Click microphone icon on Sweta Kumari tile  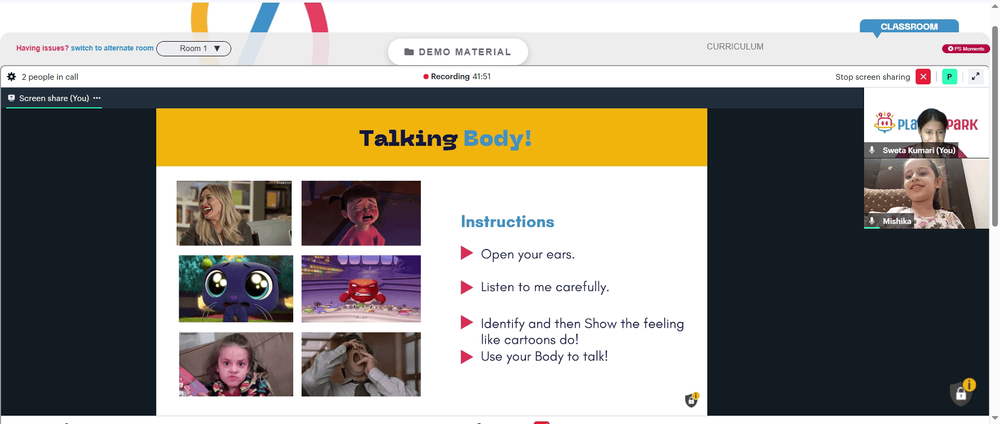(x=872, y=150)
